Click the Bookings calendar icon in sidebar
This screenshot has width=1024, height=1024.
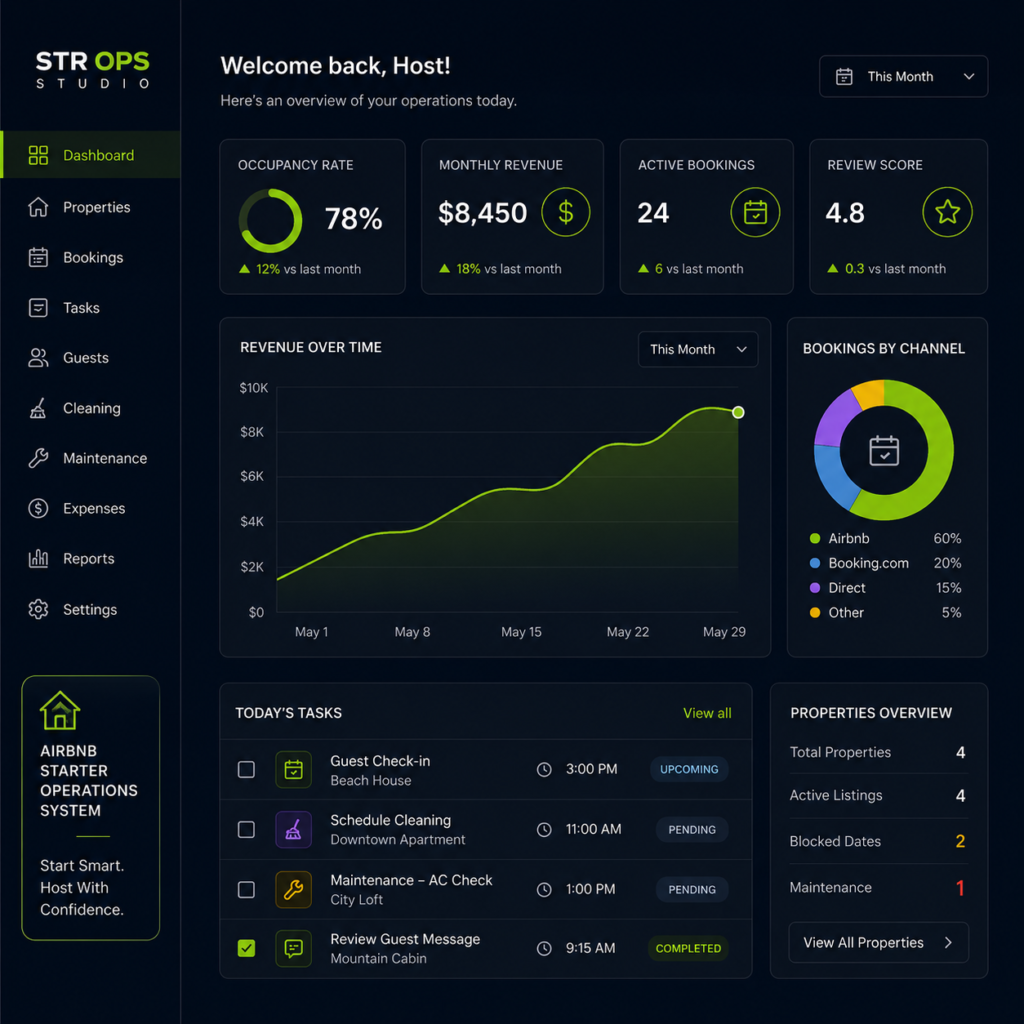38,257
